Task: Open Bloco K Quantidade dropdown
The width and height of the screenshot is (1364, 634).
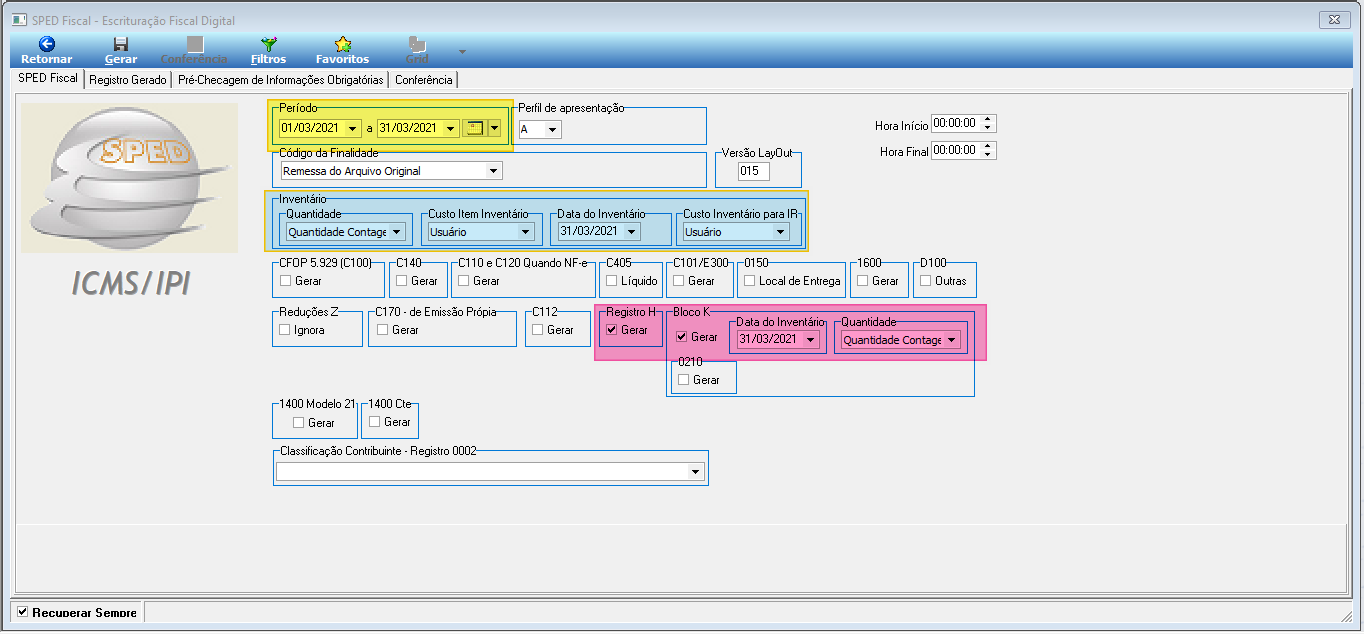Action: click(x=952, y=340)
